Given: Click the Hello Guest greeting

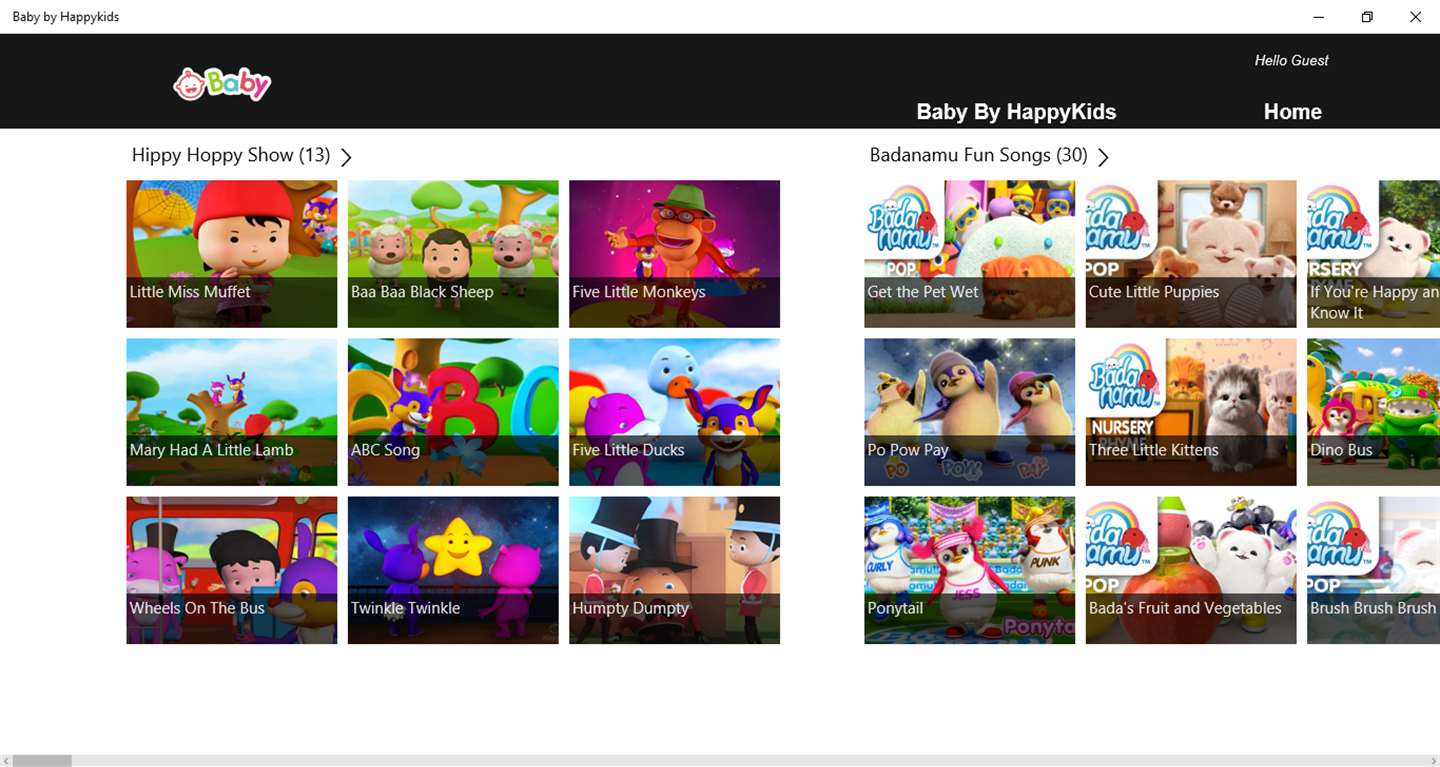Looking at the screenshot, I should (x=1291, y=61).
